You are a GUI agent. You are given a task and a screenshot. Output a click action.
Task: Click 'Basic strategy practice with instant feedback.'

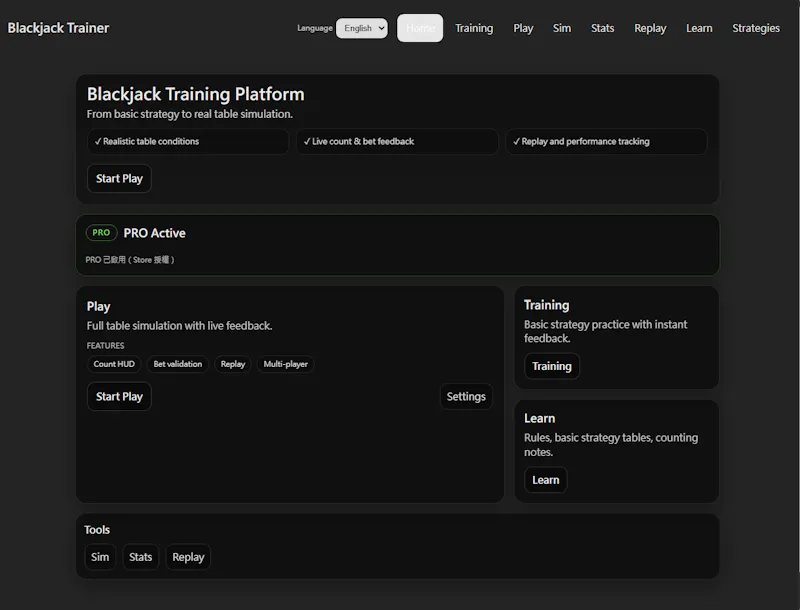(x=606, y=332)
